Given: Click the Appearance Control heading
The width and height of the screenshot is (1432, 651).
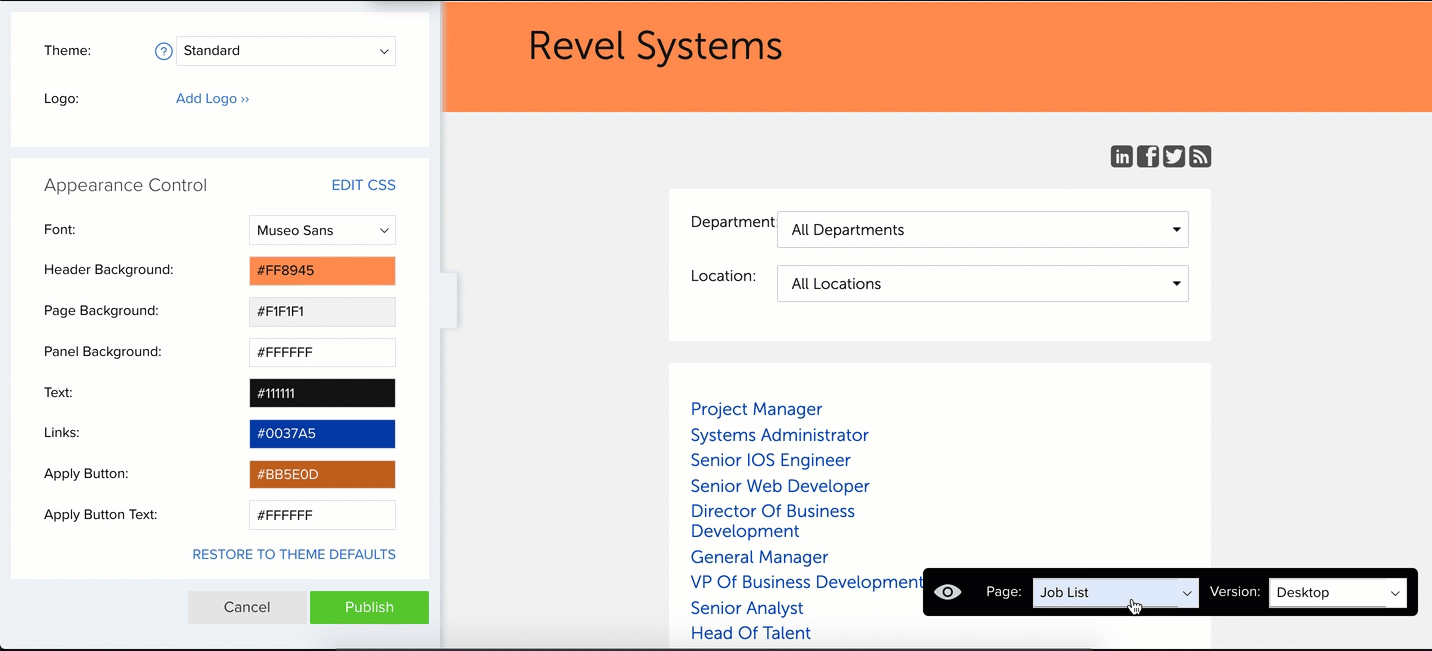Looking at the screenshot, I should [x=125, y=185].
